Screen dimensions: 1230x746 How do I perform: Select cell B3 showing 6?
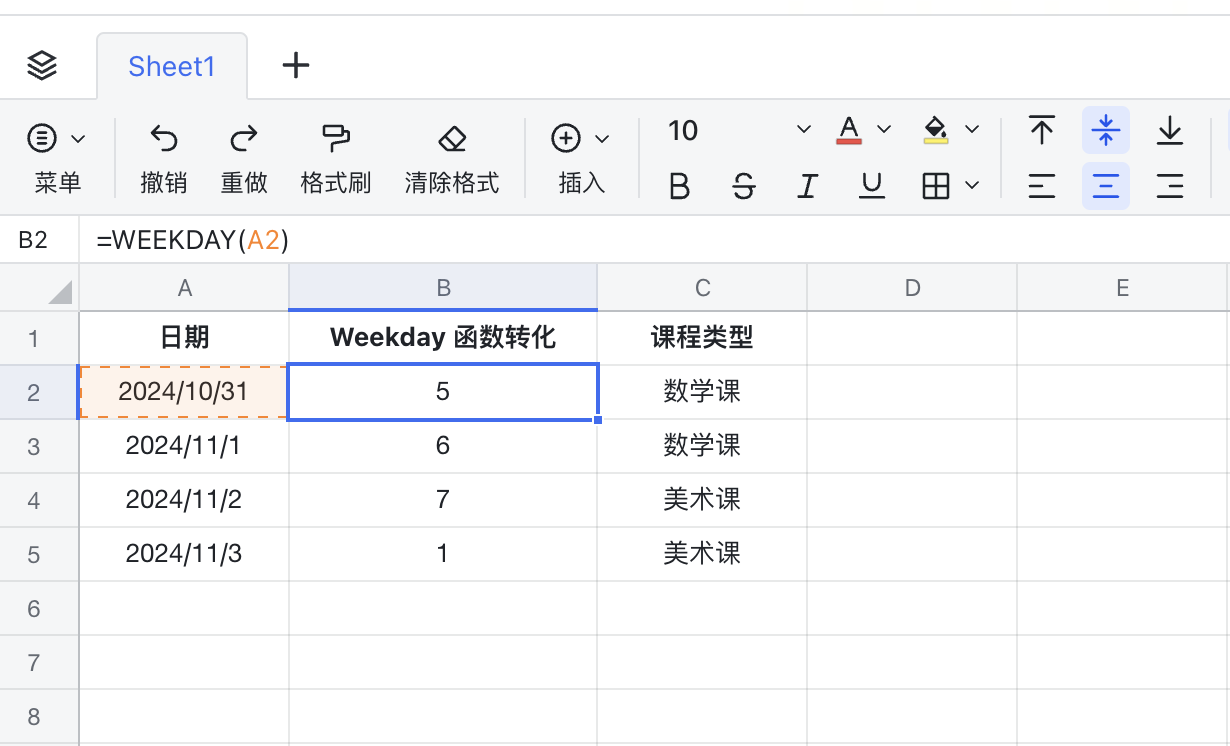point(443,446)
